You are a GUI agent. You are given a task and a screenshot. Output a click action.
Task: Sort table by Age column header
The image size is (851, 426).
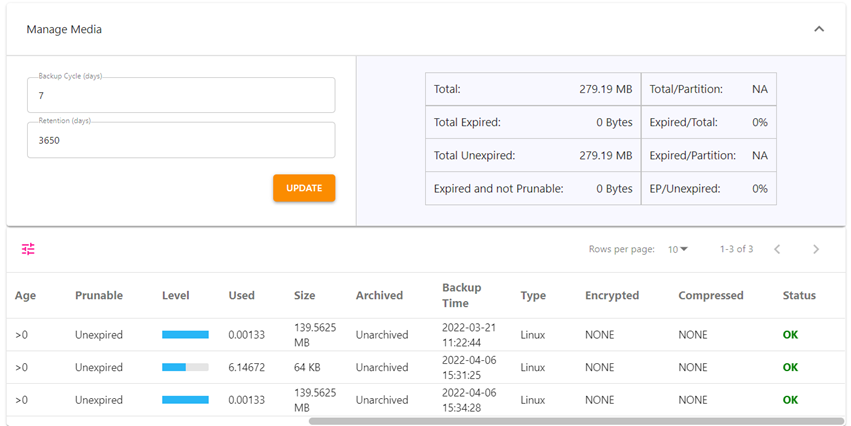click(25, 295)
